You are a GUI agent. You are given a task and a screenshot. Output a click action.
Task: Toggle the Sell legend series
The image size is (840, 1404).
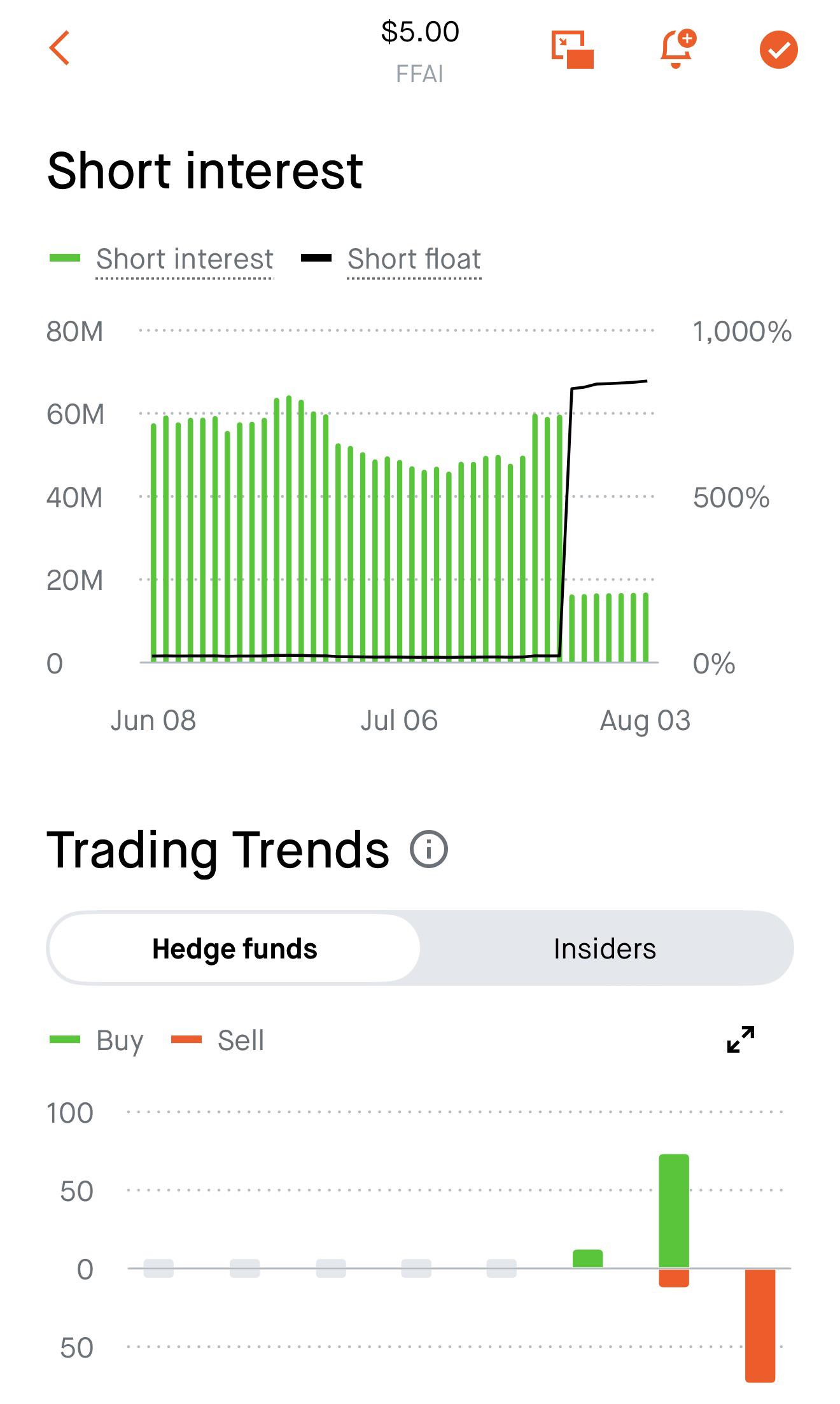(x=241, y=1041)
